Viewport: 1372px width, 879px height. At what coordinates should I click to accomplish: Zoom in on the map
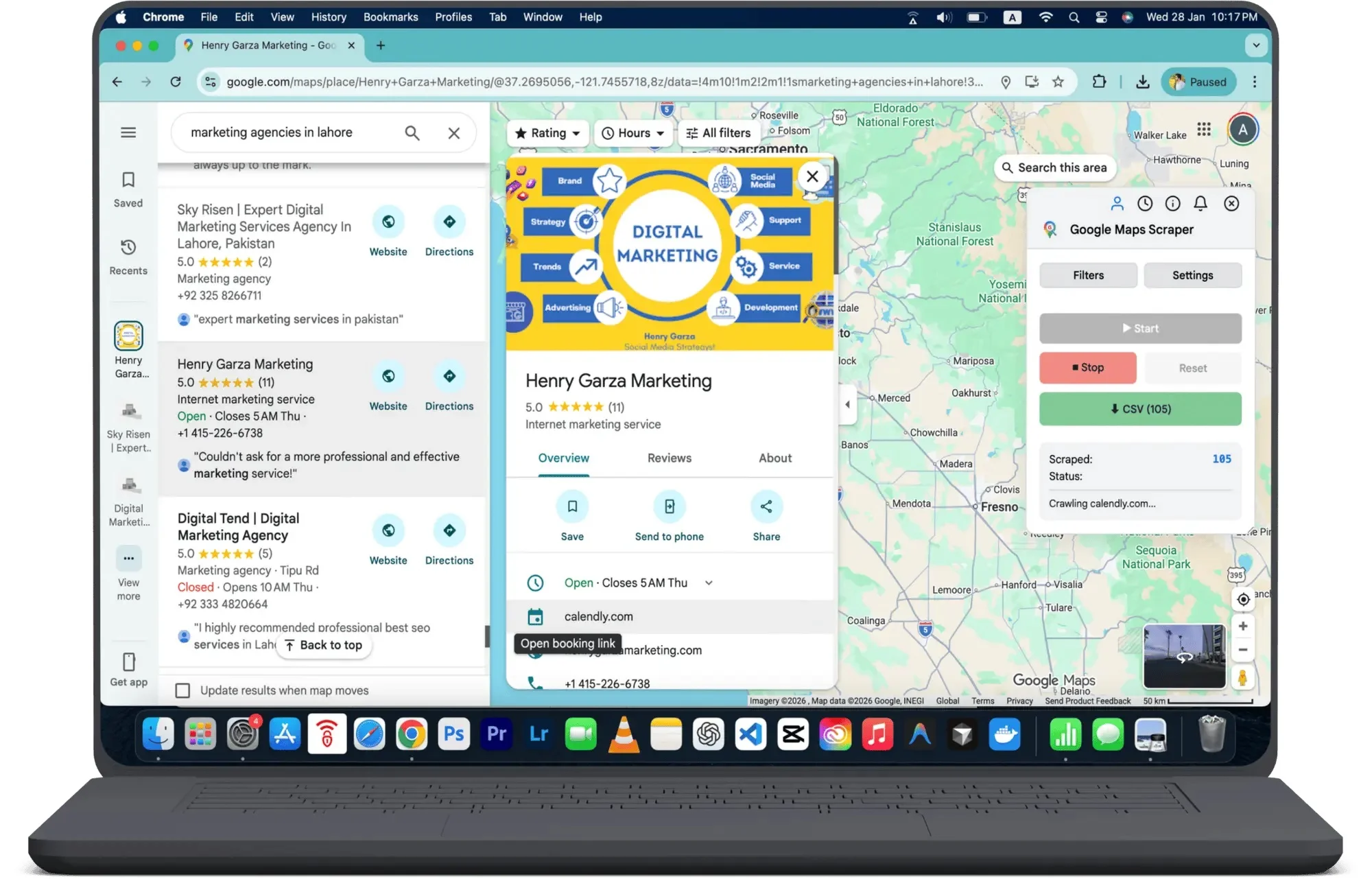1243,626
